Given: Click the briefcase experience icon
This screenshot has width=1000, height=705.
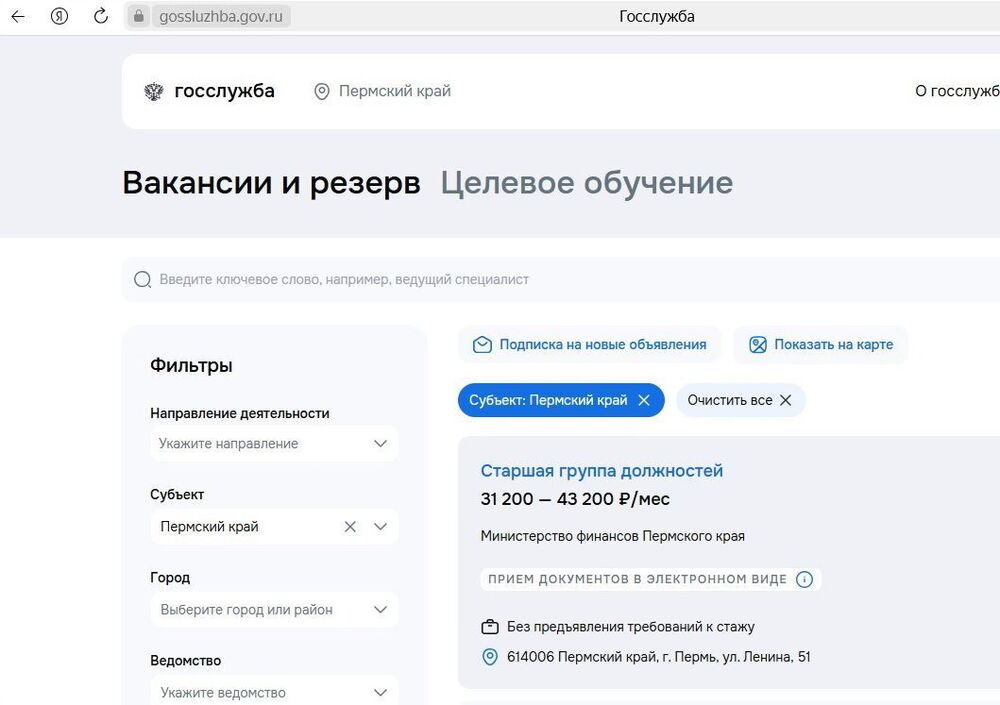Looking at the screenshot, I should click(x=490, y=627).
